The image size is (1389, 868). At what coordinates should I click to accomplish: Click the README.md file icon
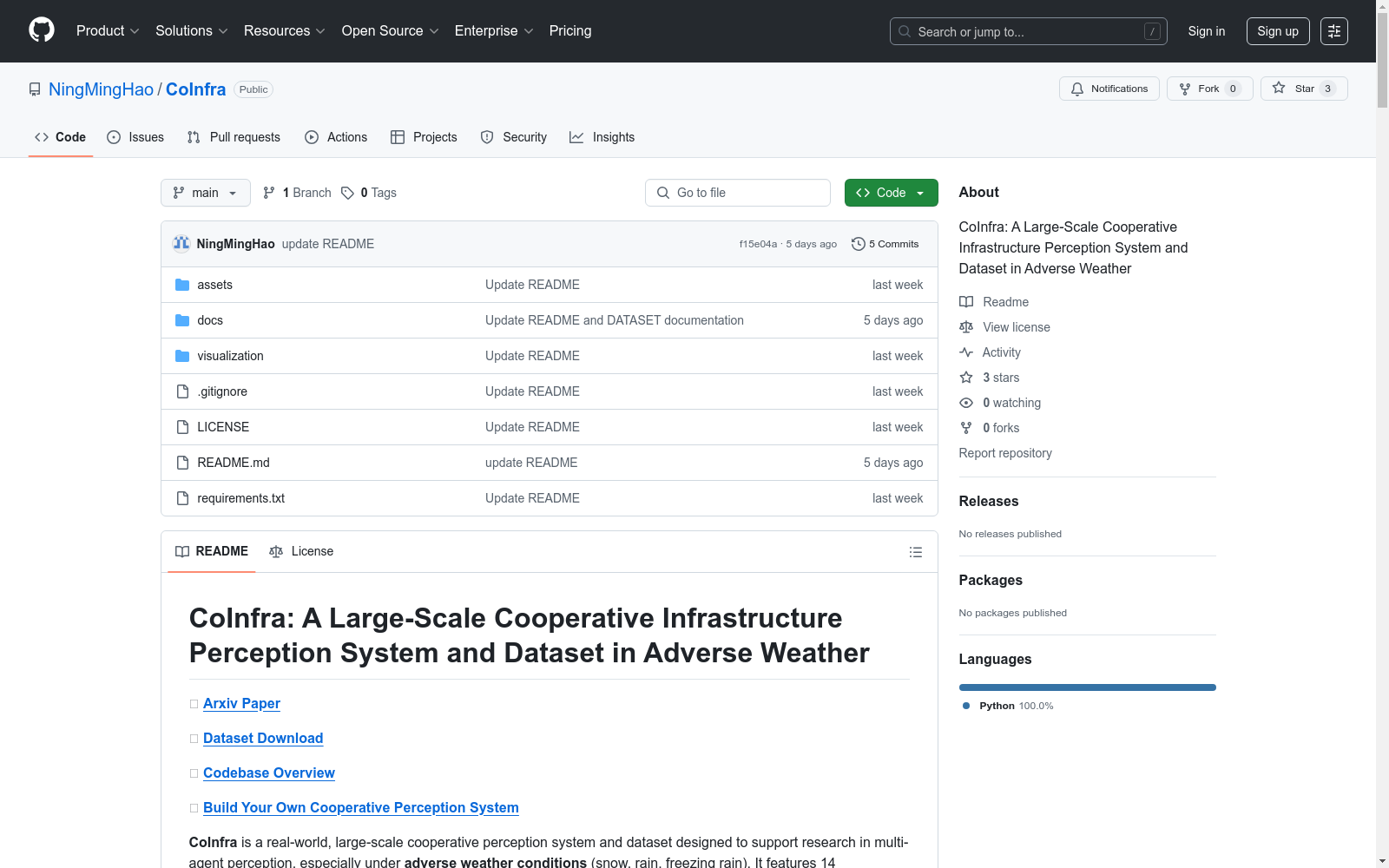point(182,463)
